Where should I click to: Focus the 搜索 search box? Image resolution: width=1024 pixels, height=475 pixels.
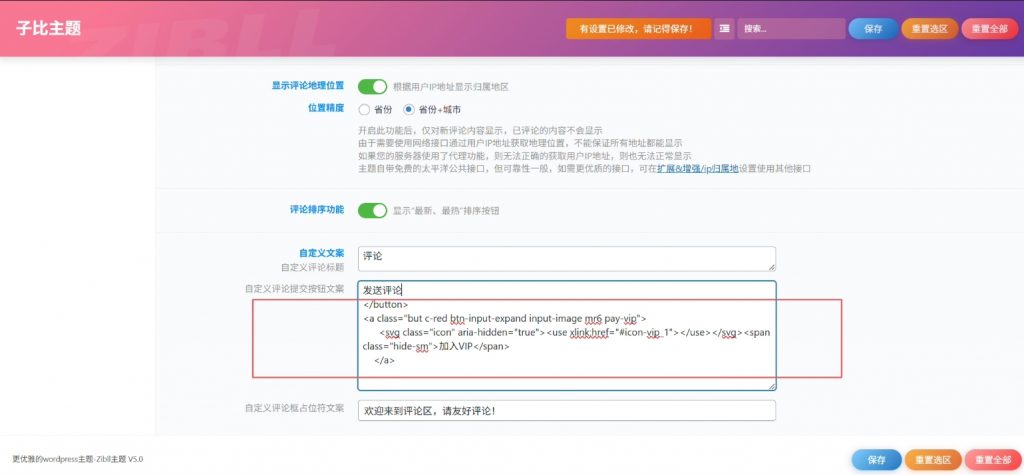(x=790, y=29)
